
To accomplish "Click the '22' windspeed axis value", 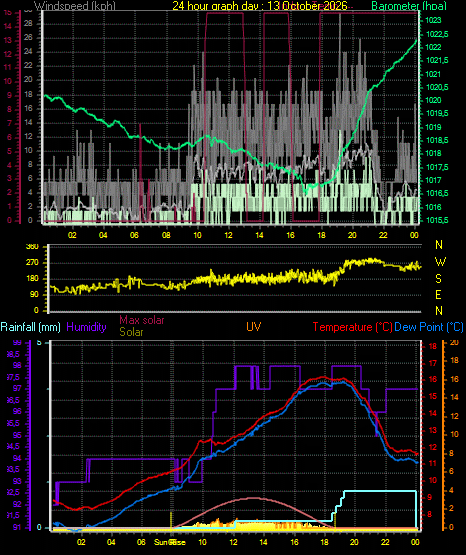I will 28,65.
